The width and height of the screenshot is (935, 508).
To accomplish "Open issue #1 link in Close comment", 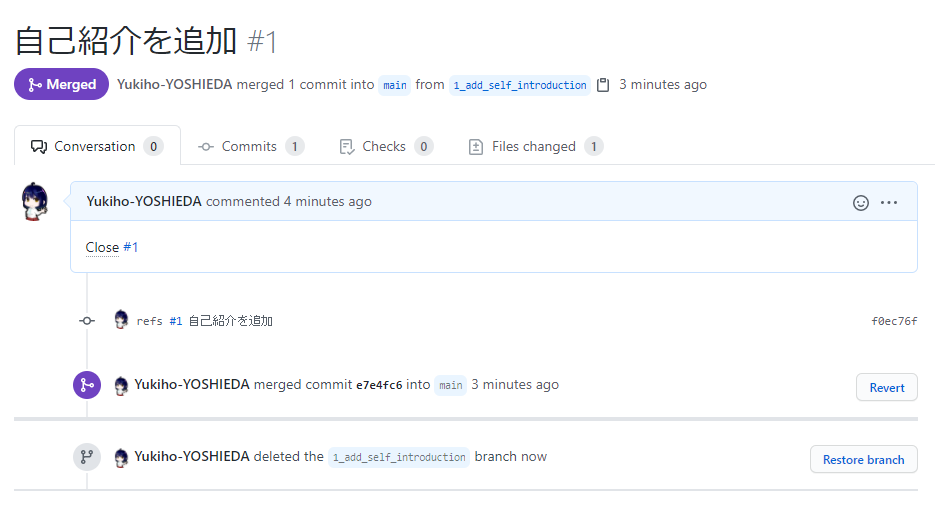I will click(131, 247).
